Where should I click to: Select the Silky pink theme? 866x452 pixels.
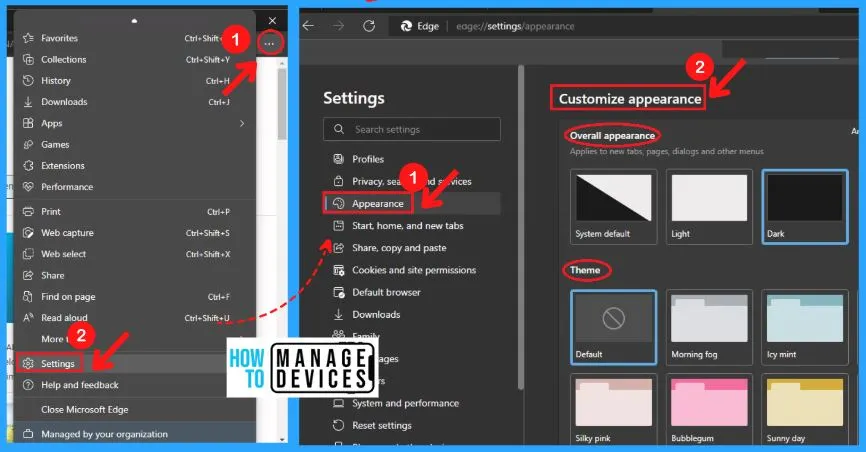614,409
